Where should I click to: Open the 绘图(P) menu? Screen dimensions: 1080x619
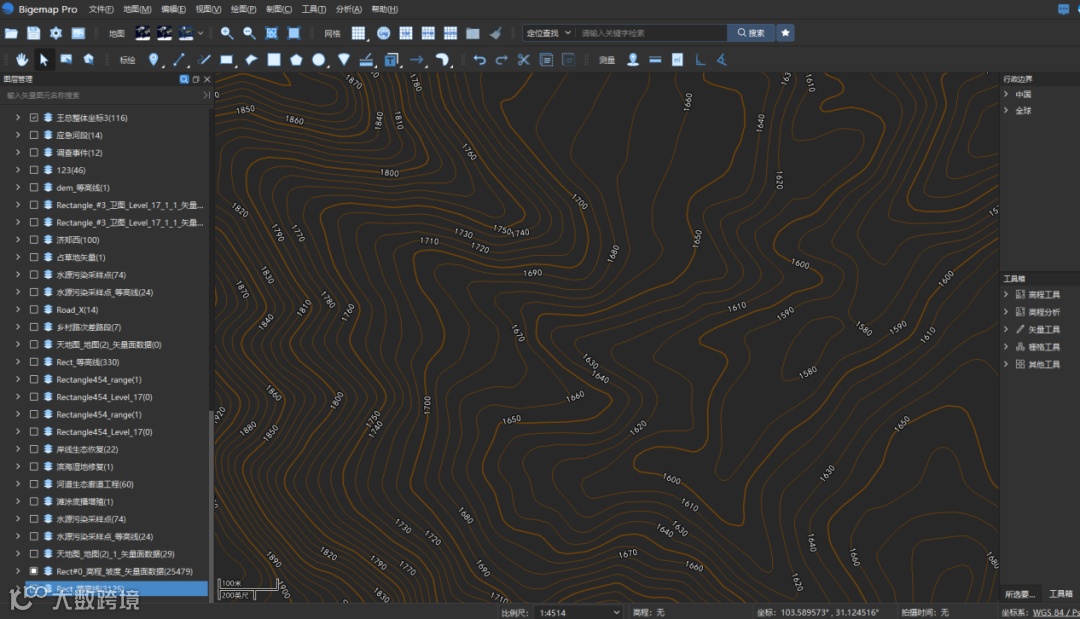pyautogui.click(x=243, y=9)
